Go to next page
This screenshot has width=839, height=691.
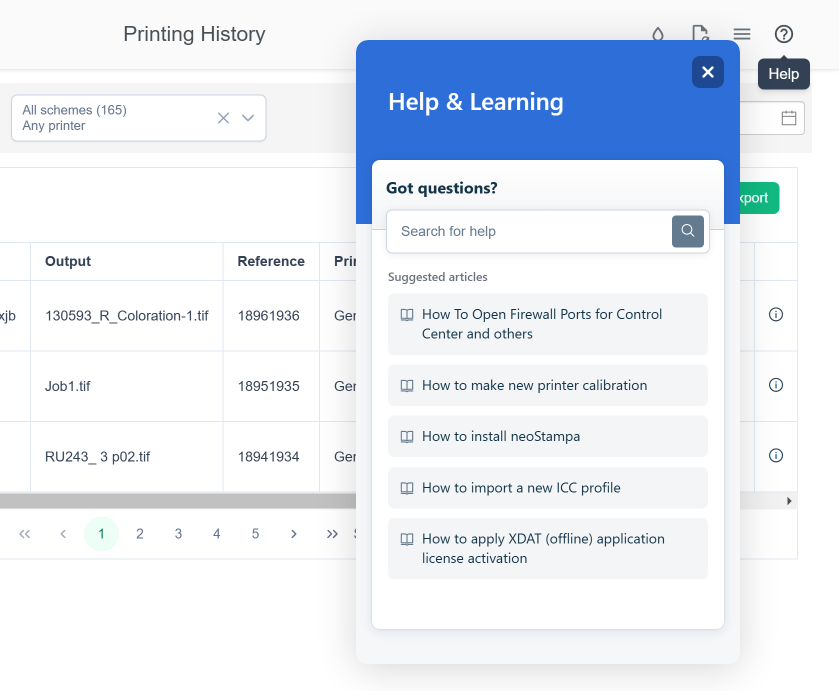click(x=293, y=534)
